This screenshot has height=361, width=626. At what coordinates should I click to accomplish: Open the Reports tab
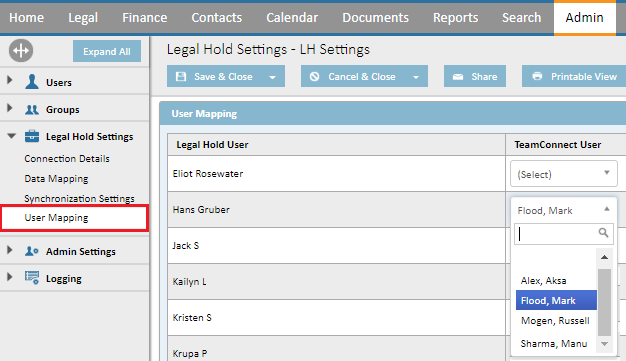point(456,18)
